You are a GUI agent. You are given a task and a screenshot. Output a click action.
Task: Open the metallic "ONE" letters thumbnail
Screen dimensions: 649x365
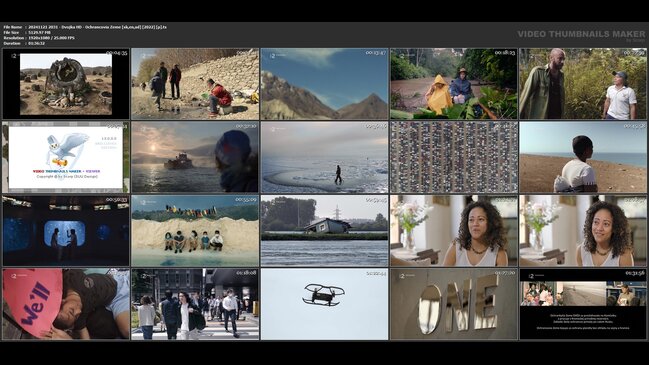point(454,304)
